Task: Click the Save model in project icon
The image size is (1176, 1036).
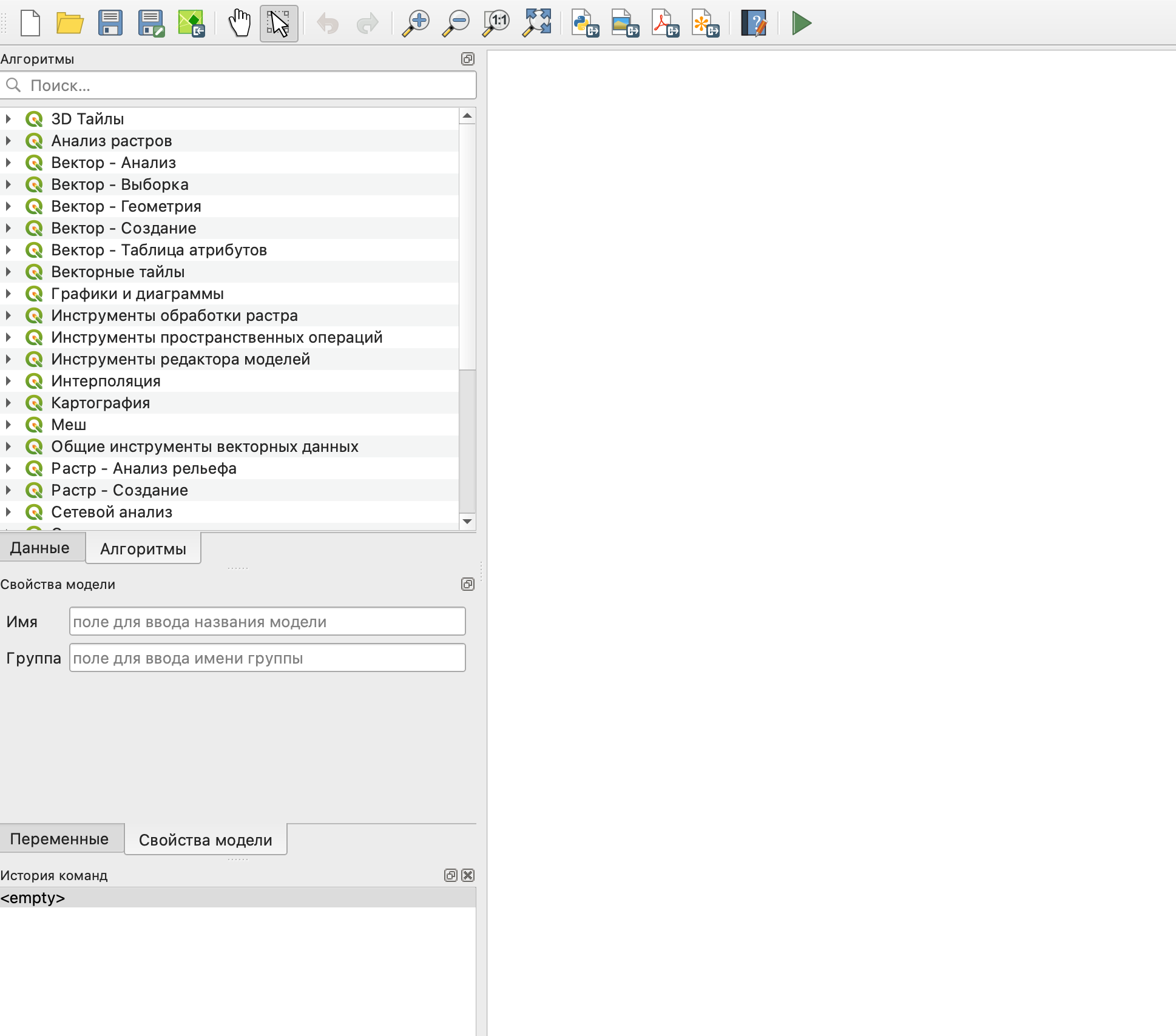Action: click(191, 24)
